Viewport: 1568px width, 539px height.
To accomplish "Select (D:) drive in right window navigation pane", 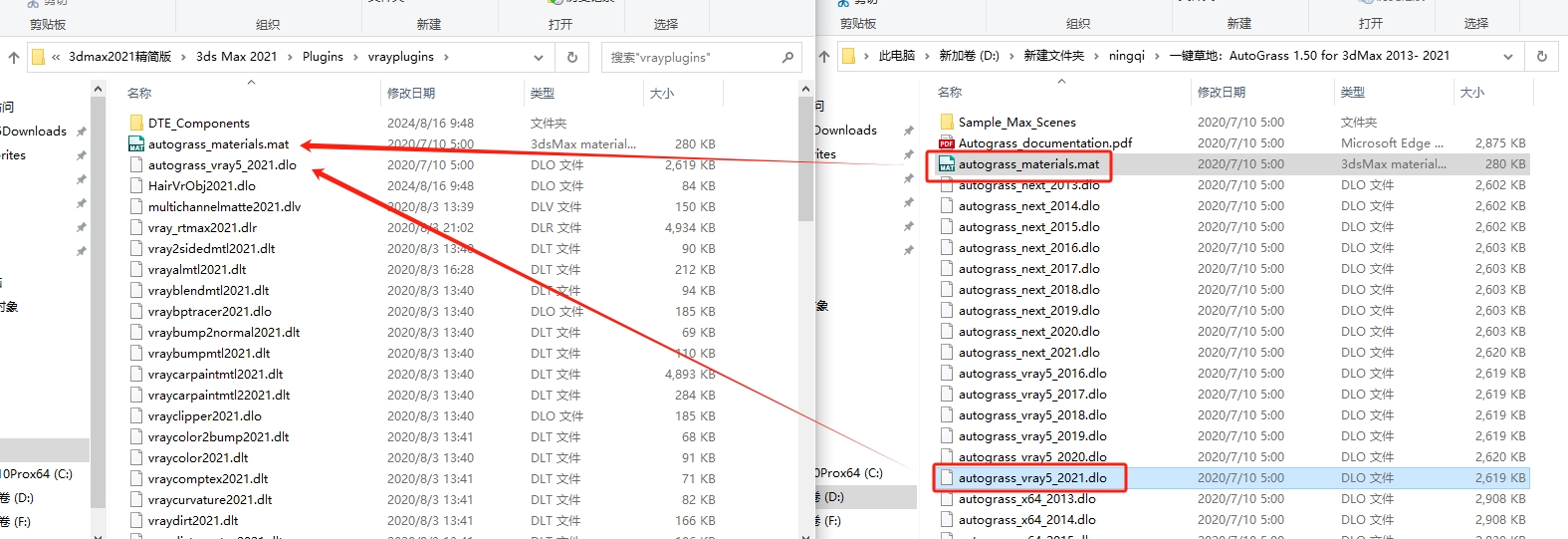I will pyautogui.click(x=829, y=496).
